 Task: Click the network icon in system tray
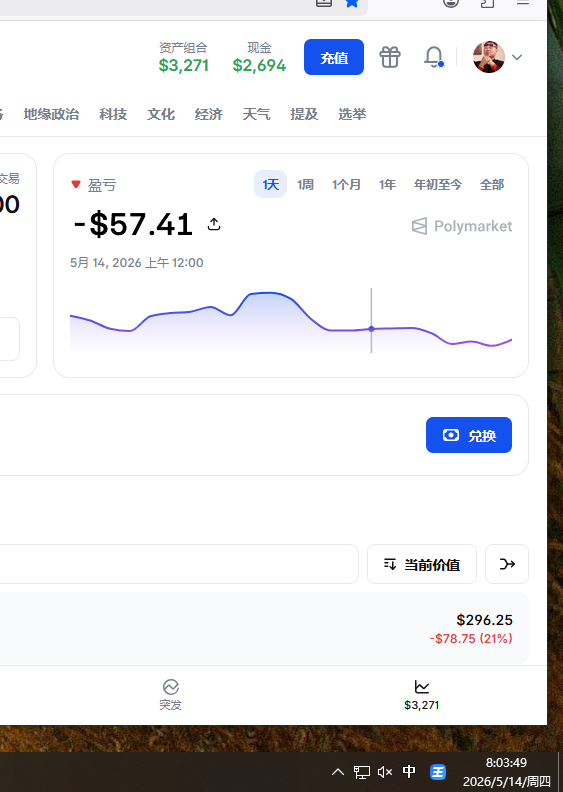coord(362,772)
